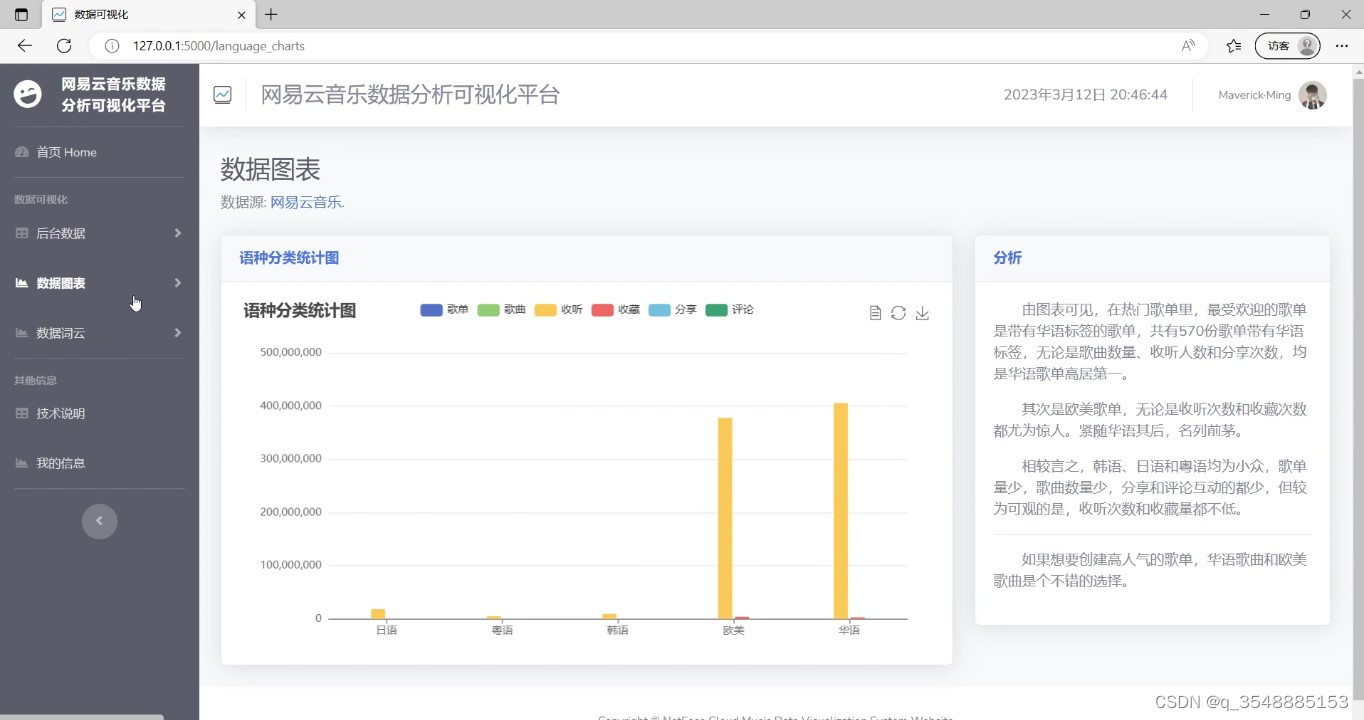The height and width of the screenshot is (720, 1364).
Task: Open the Maverick-Ming user dropdown
Action: point(1272,95)
